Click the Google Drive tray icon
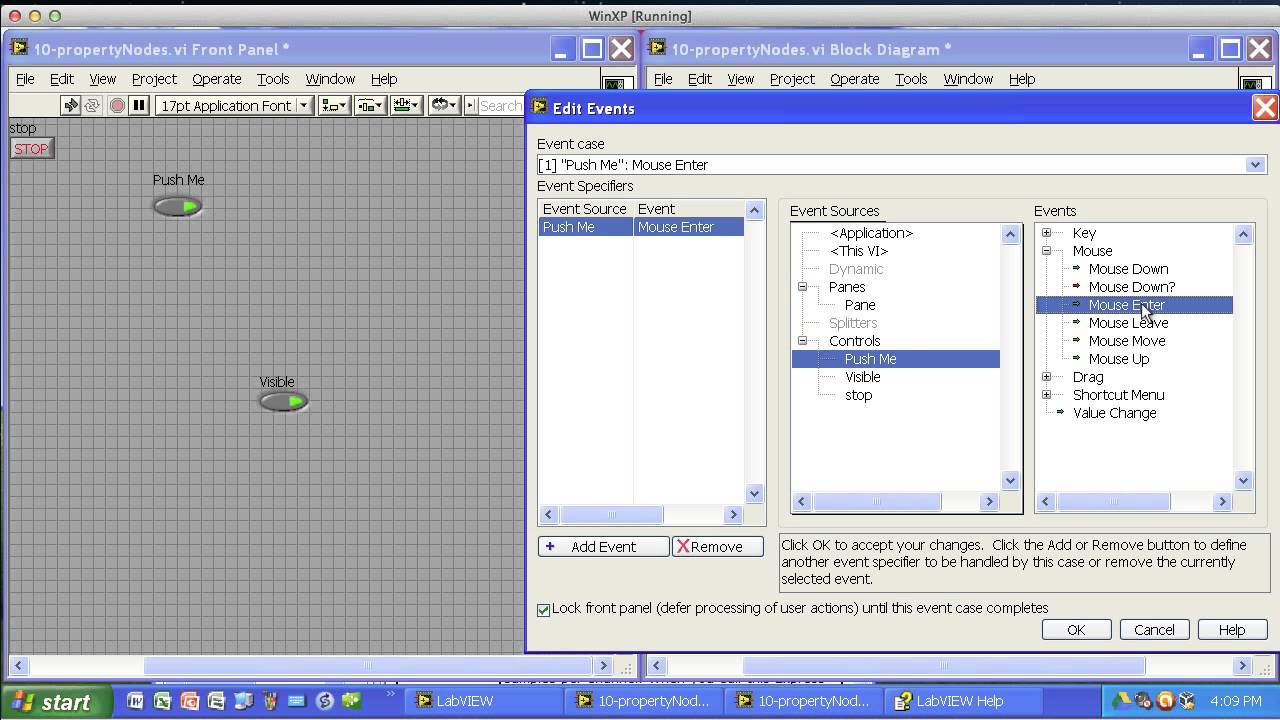Screen dimensions: 1280x720 click(x=1122, y=701)
